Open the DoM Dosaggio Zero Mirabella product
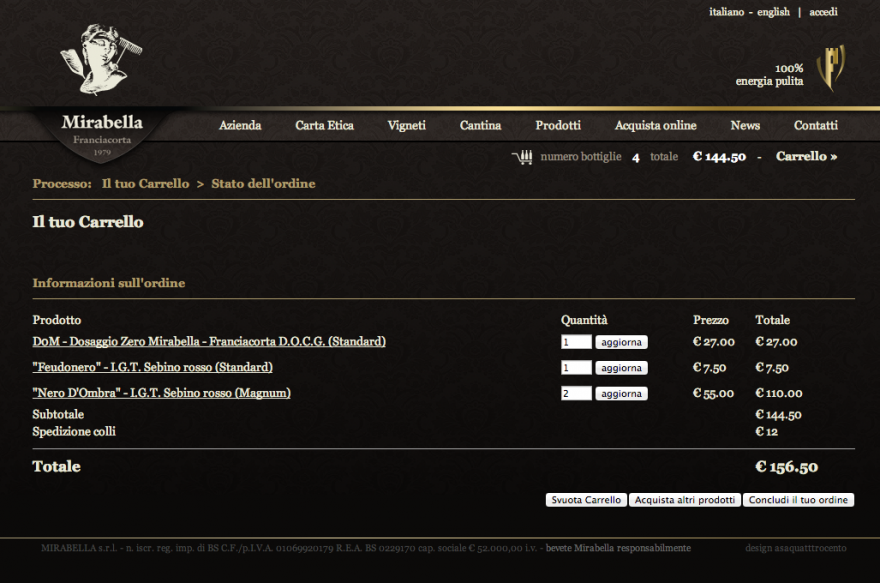This screenshot has height=583, width=880. tap(209, 341)
